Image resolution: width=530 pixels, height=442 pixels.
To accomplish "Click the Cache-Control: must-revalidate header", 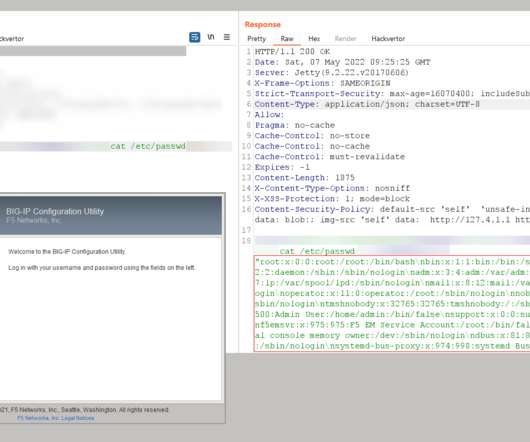I will point(330,156).
